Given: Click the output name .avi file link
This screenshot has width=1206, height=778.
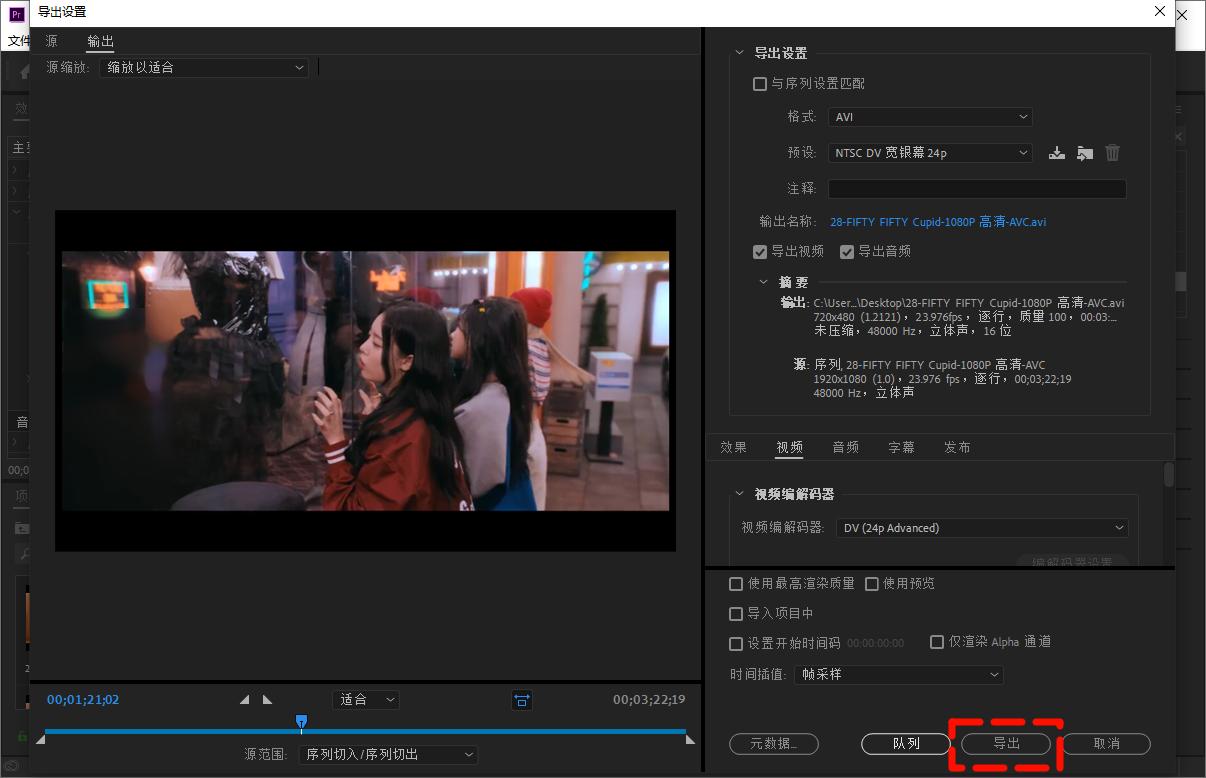Looking at the screenshot, I should click(x=937, y=222).
